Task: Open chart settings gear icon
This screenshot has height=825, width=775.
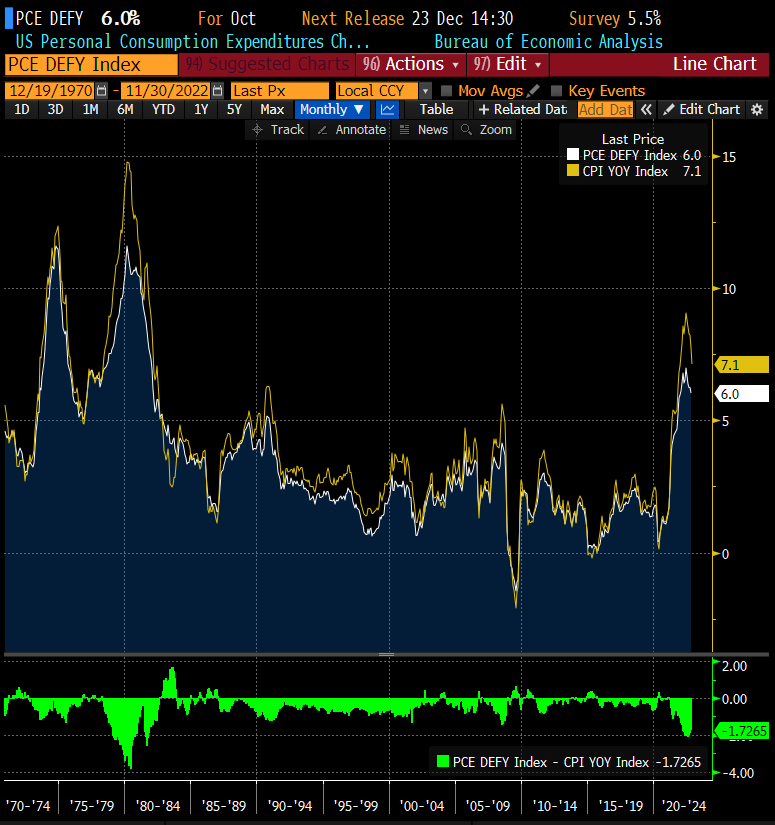Action: (757, 110)
